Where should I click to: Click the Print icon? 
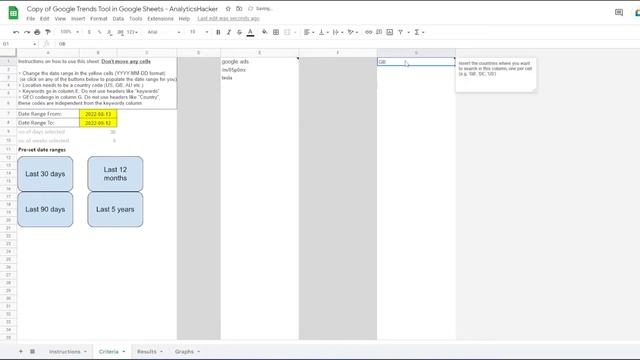[37, 32]
